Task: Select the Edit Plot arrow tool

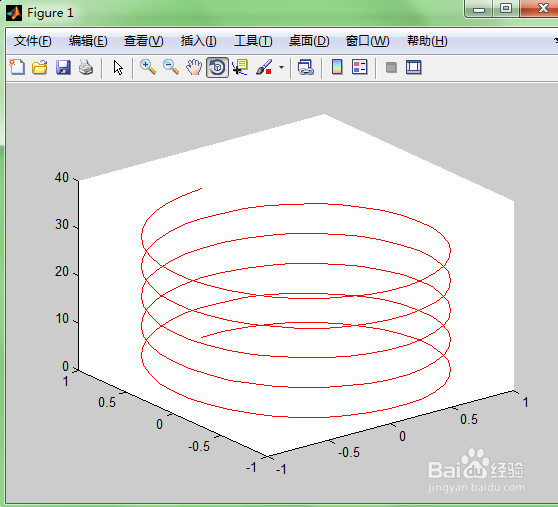Action: [x=118, y=67]
